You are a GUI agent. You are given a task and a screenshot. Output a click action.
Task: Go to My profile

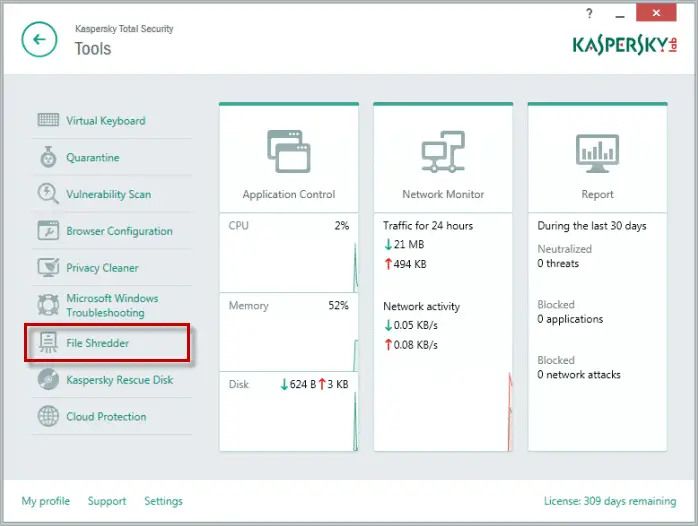point(45,501)
